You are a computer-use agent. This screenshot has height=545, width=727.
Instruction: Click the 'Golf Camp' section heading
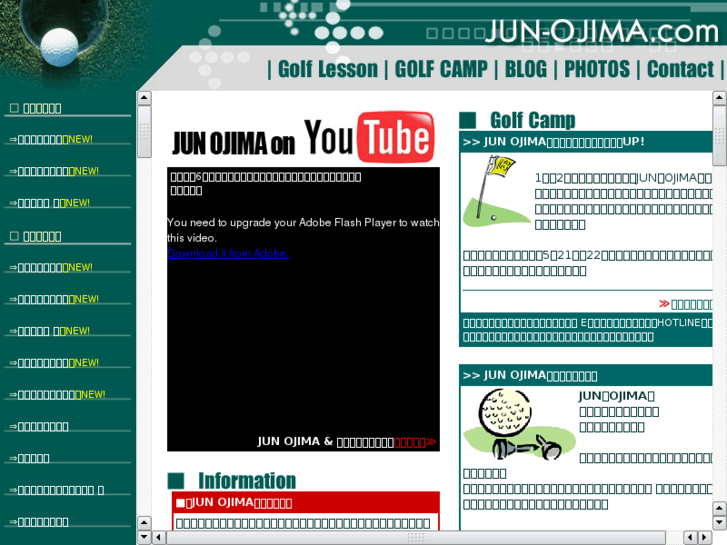tap(532, 121)
